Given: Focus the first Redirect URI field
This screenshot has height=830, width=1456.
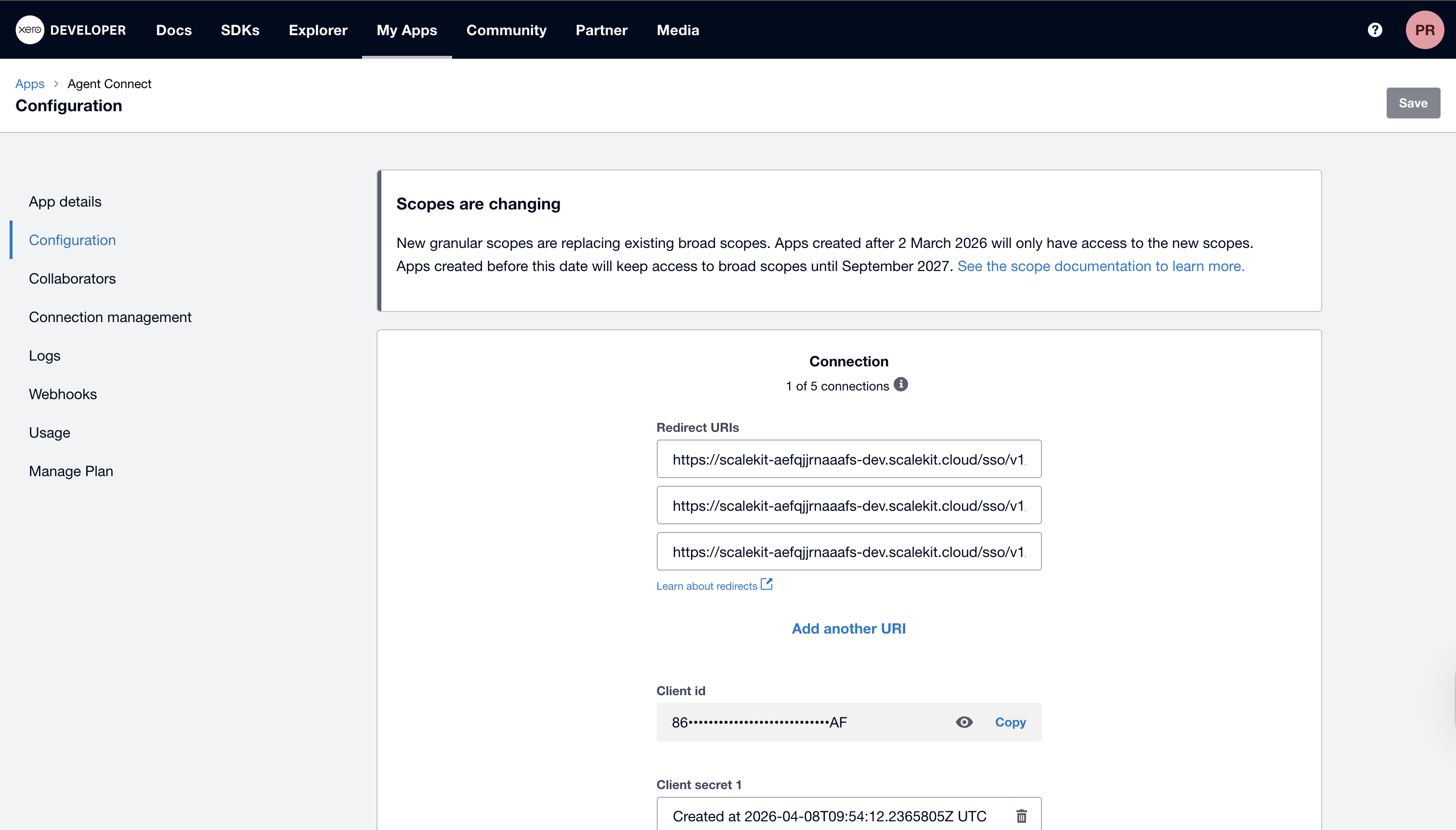Looking at the screenshot, I should [849, 459].
